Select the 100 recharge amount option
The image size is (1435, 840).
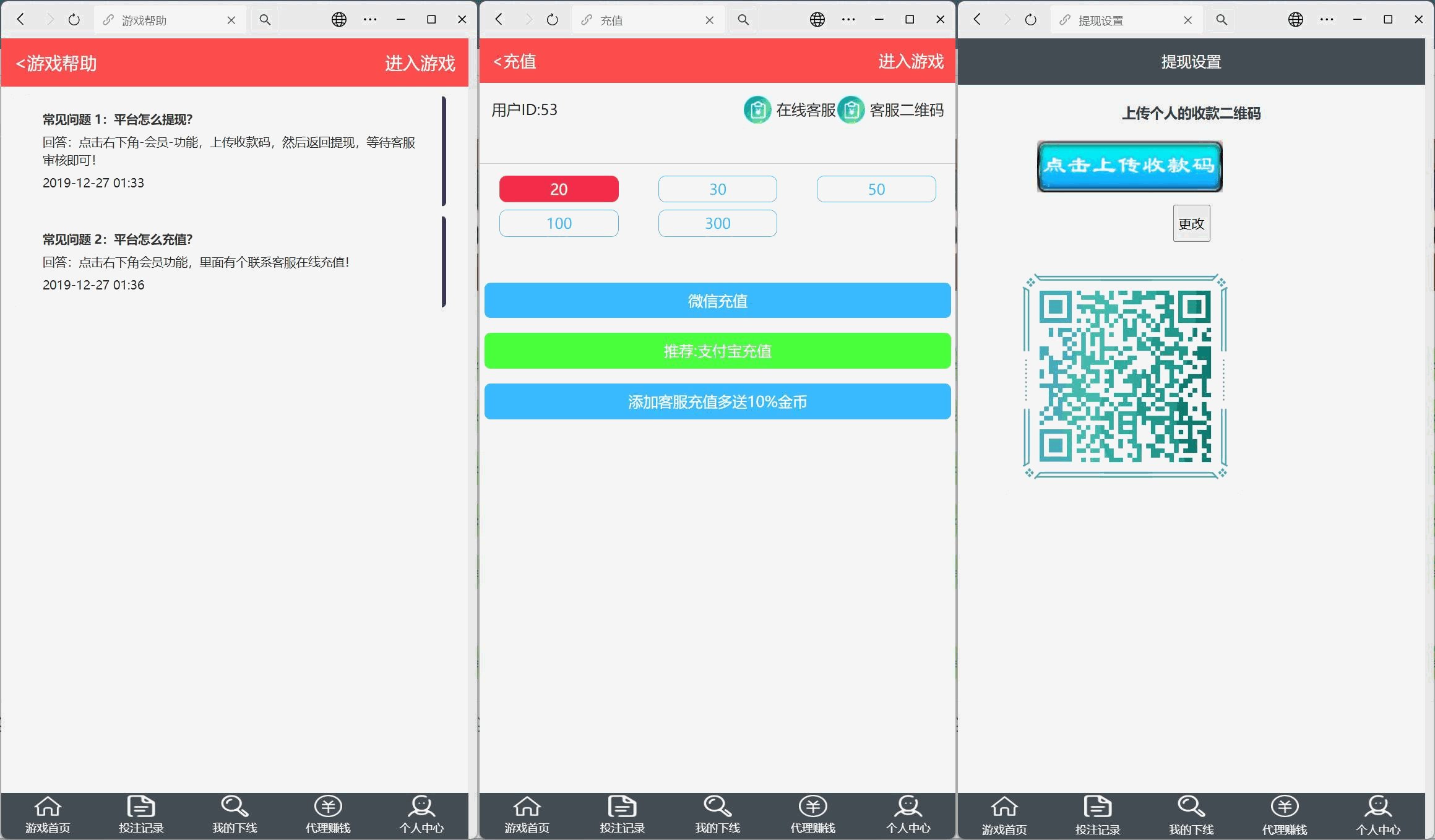tap(559, 223)
